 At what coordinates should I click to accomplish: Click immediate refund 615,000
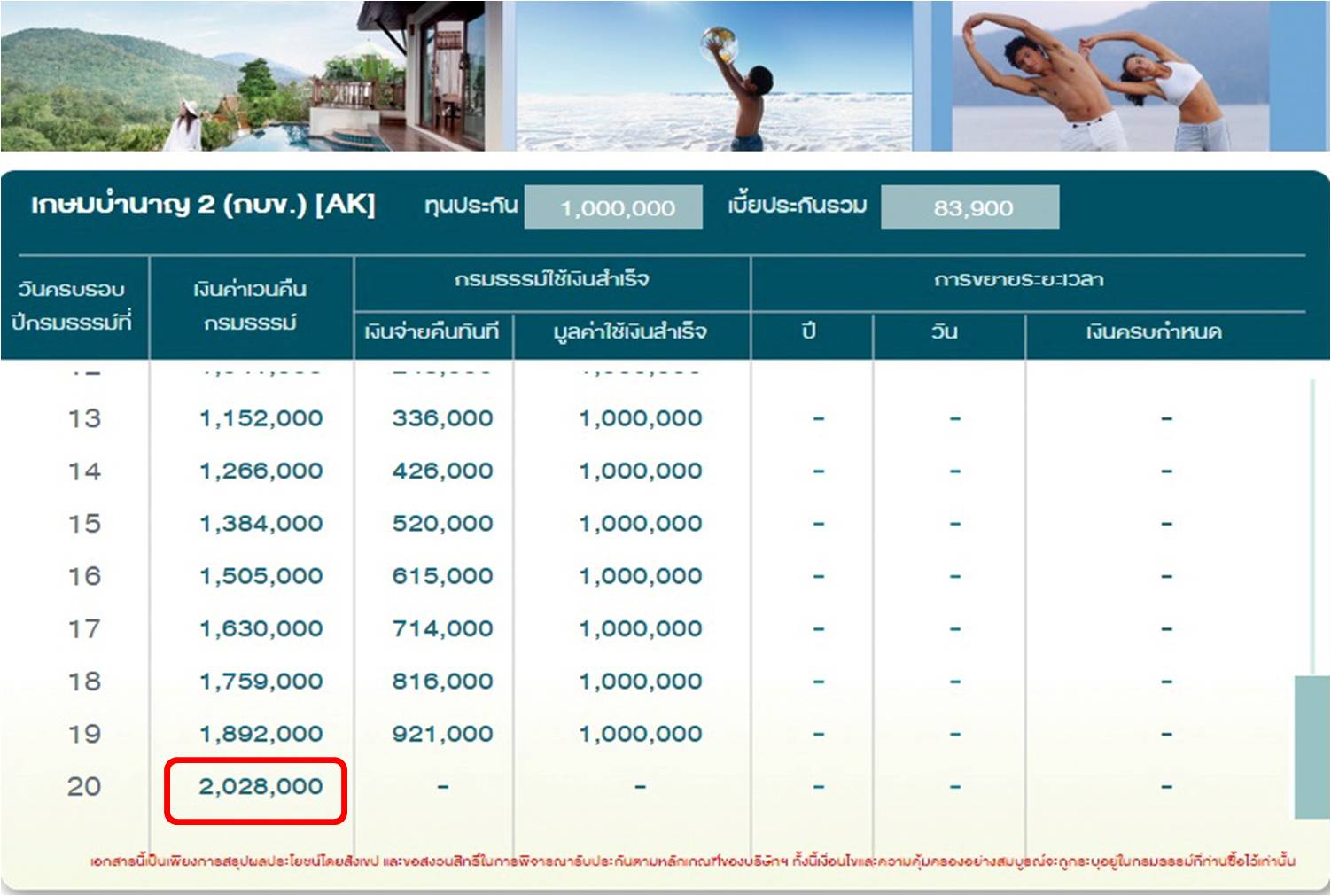443,576
